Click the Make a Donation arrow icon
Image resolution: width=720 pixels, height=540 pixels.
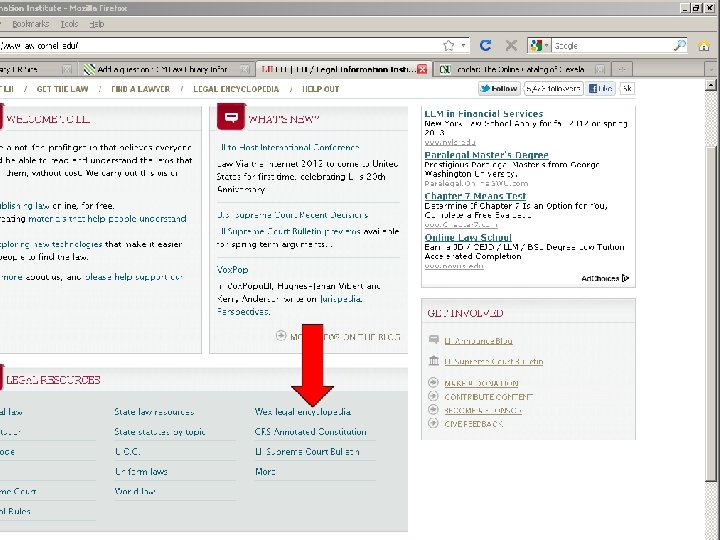pos(433,382)
